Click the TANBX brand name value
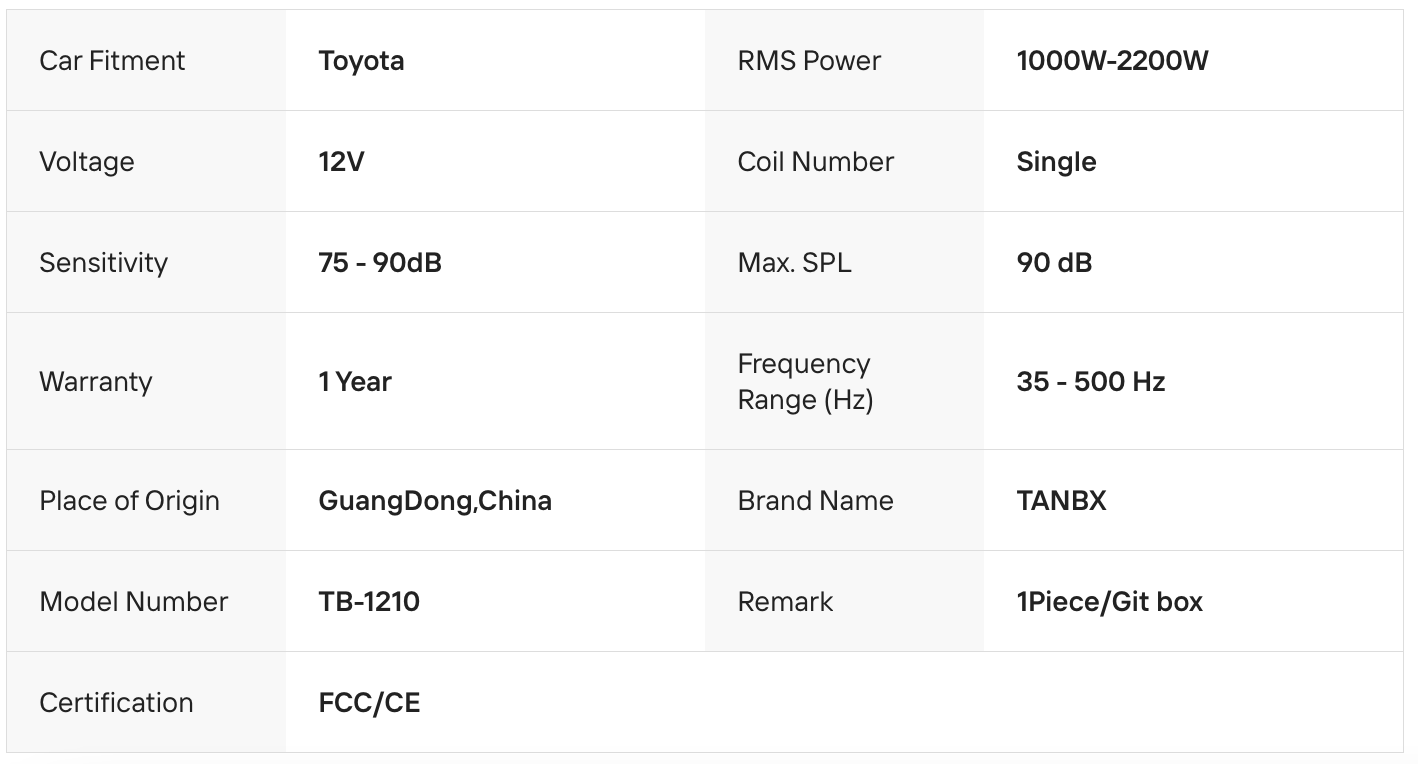This screenshot has height=764, width=1418. click(x=1061, y=501)
